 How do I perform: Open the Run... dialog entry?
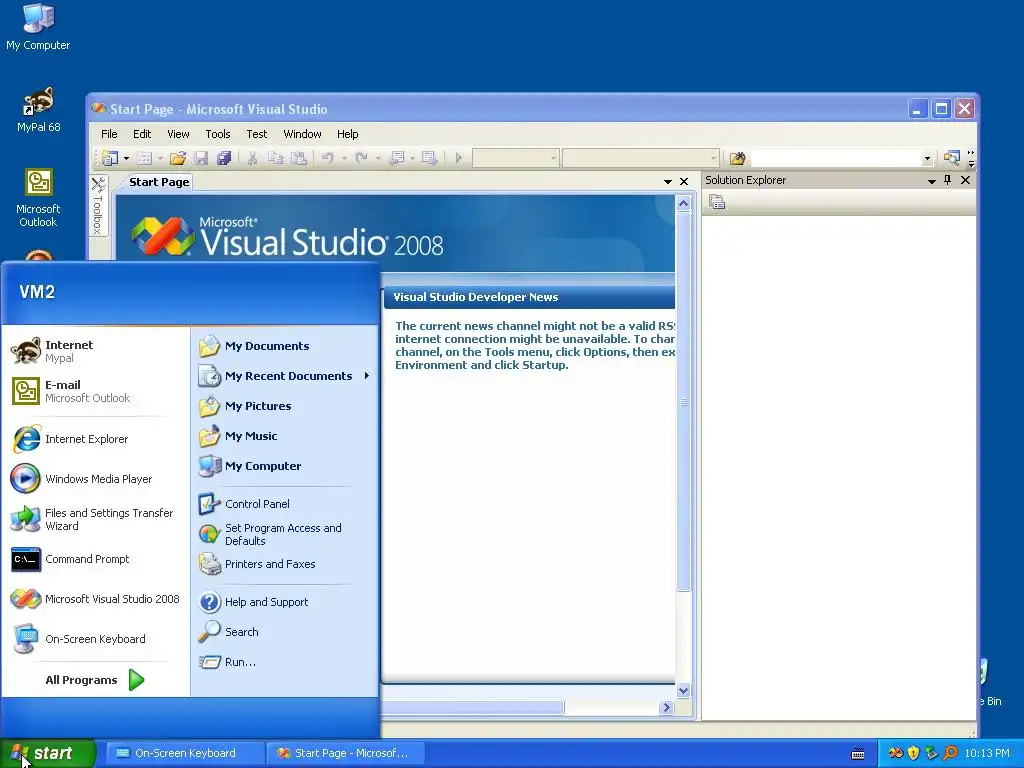pyautogui.click(x=285, y=662)
